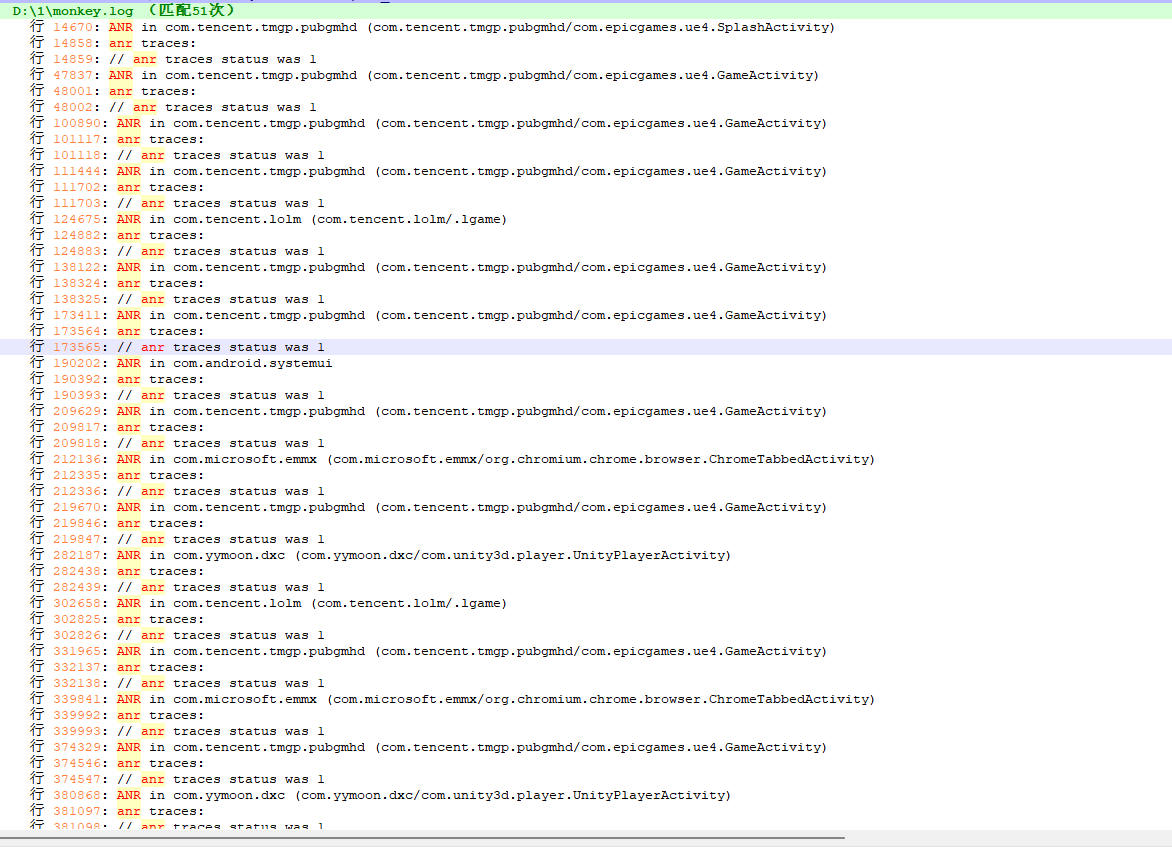Viewport: 1172px width, 847px height.
Task: Open result line 190202 com.android.systemui ANR
Action: 586,363
